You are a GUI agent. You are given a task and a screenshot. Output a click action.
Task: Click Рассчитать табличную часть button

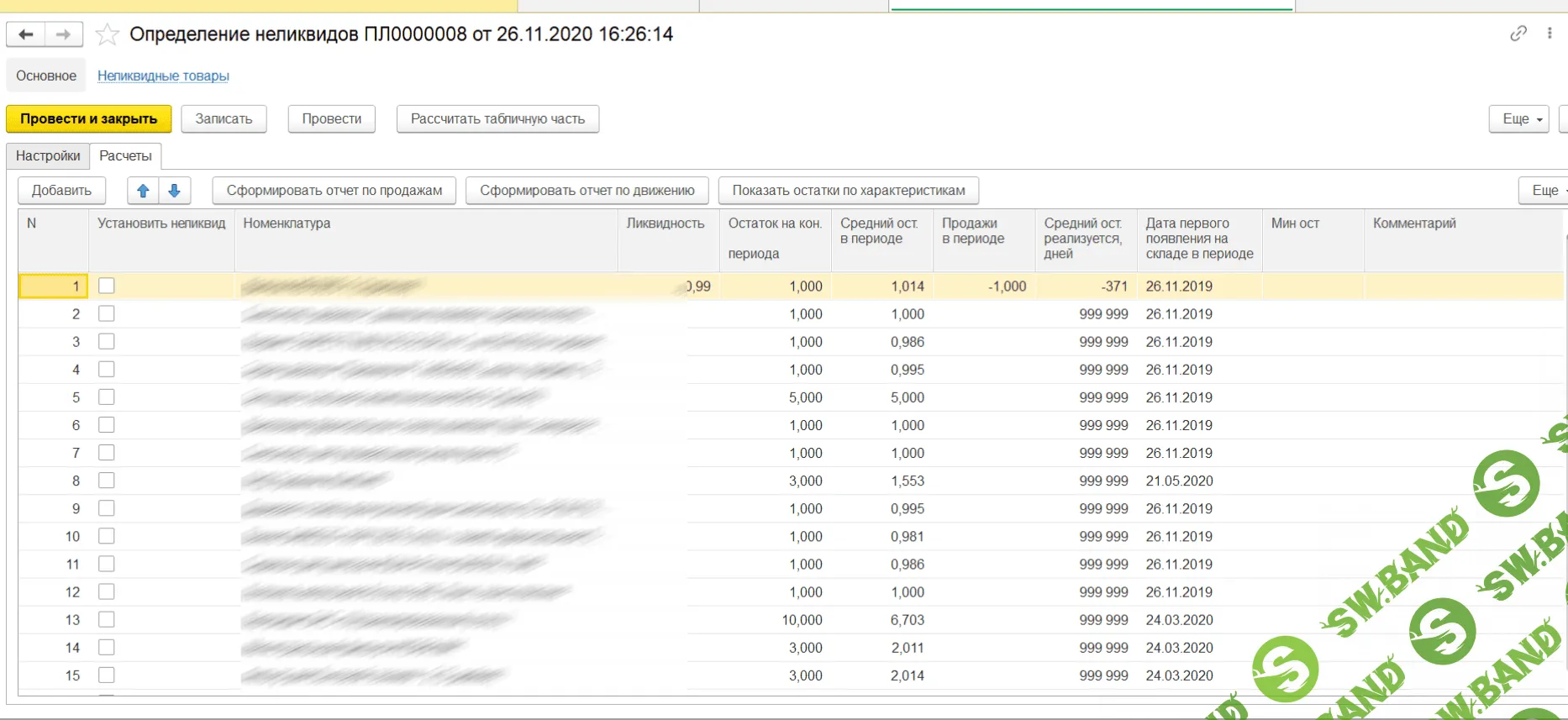[497, 119]
